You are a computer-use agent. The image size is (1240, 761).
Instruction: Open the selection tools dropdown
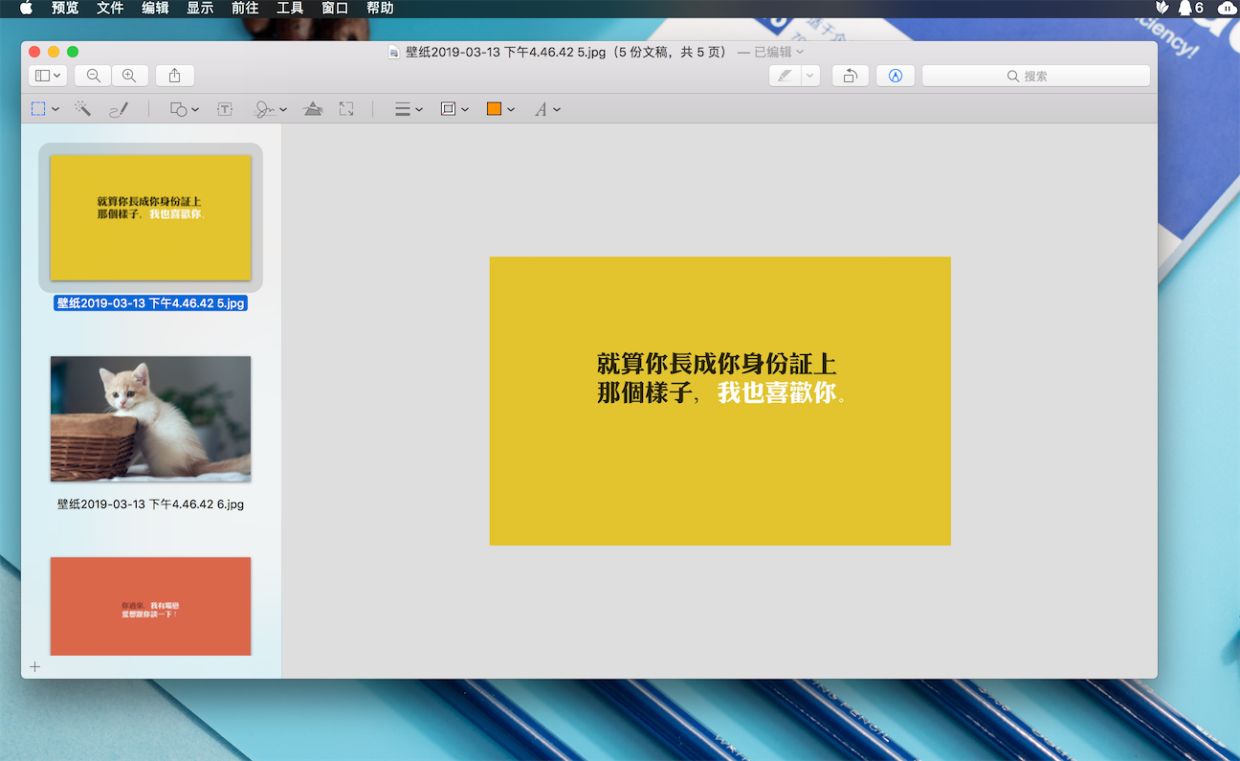tap(44, 109)
